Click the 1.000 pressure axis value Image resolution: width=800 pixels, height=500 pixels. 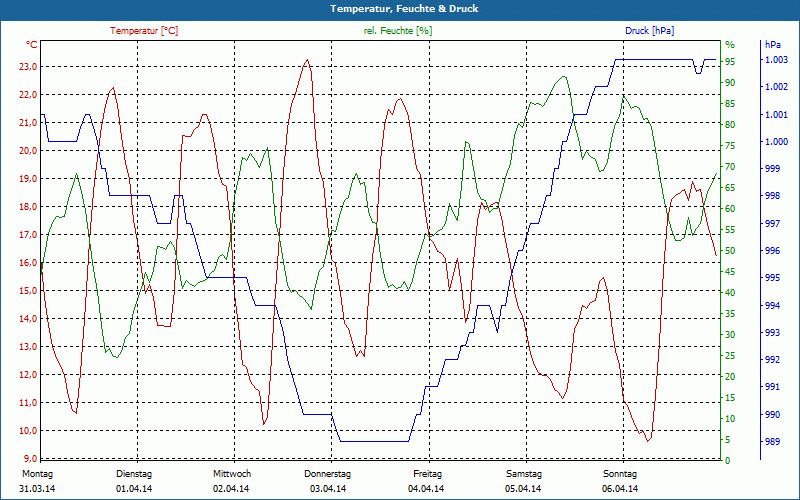(777, 142)
